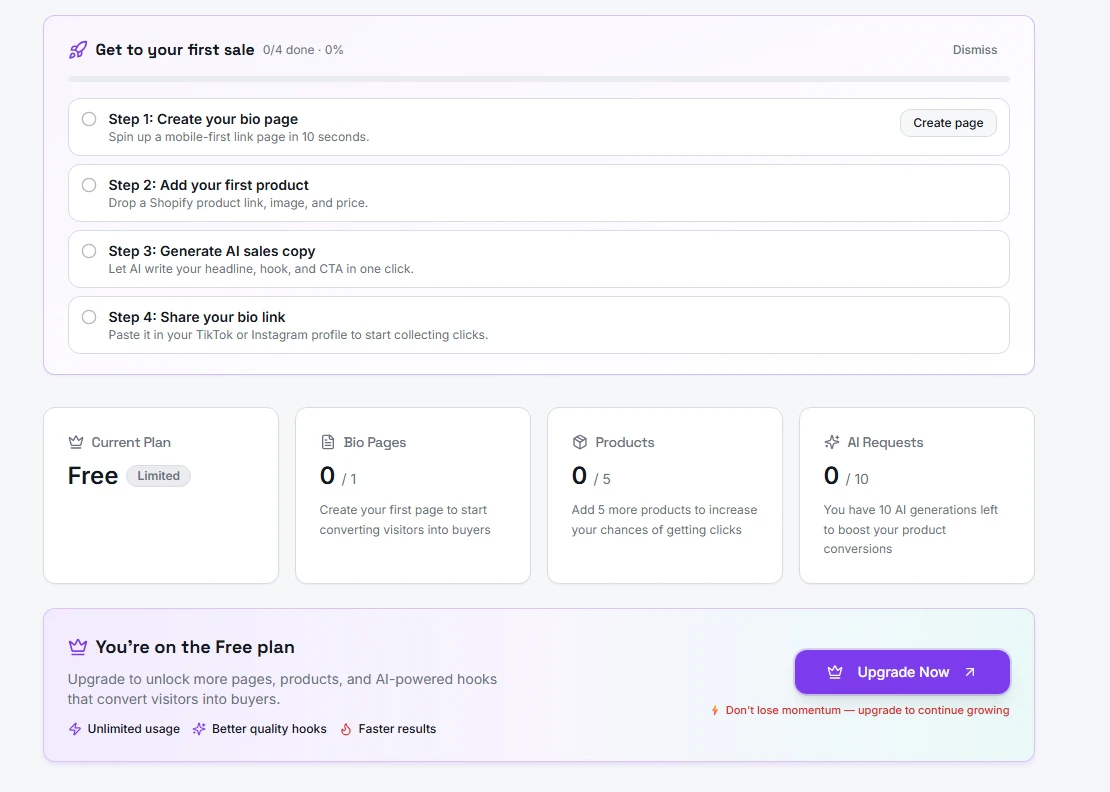This screenshot has width=1110, height=792.
Task: Click the Faster results label
Action: coord(397,729)
